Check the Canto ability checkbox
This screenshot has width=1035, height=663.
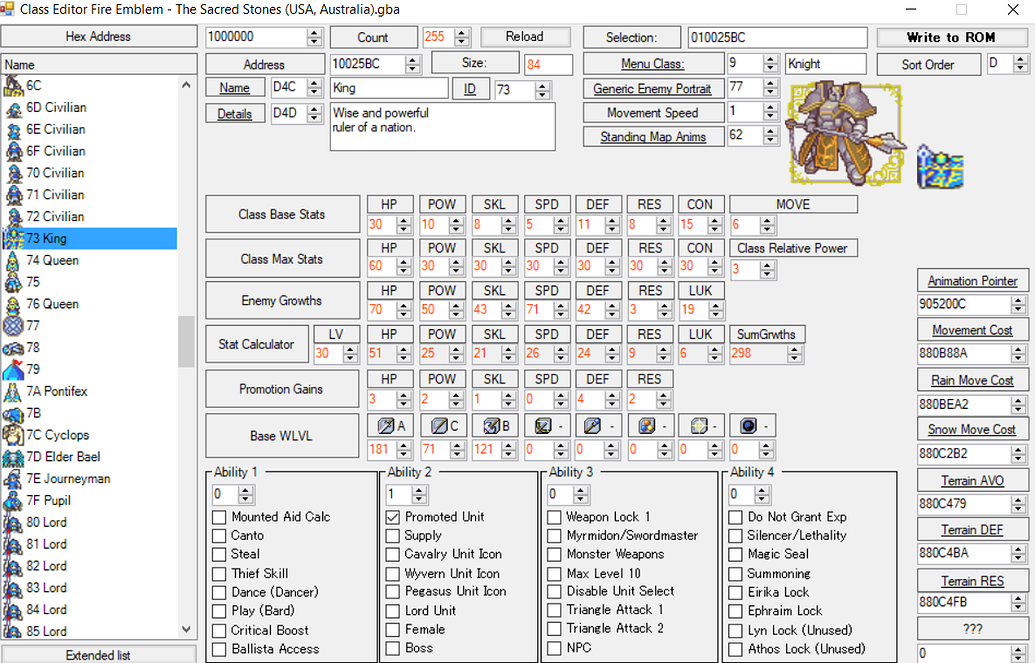point(218,536)
